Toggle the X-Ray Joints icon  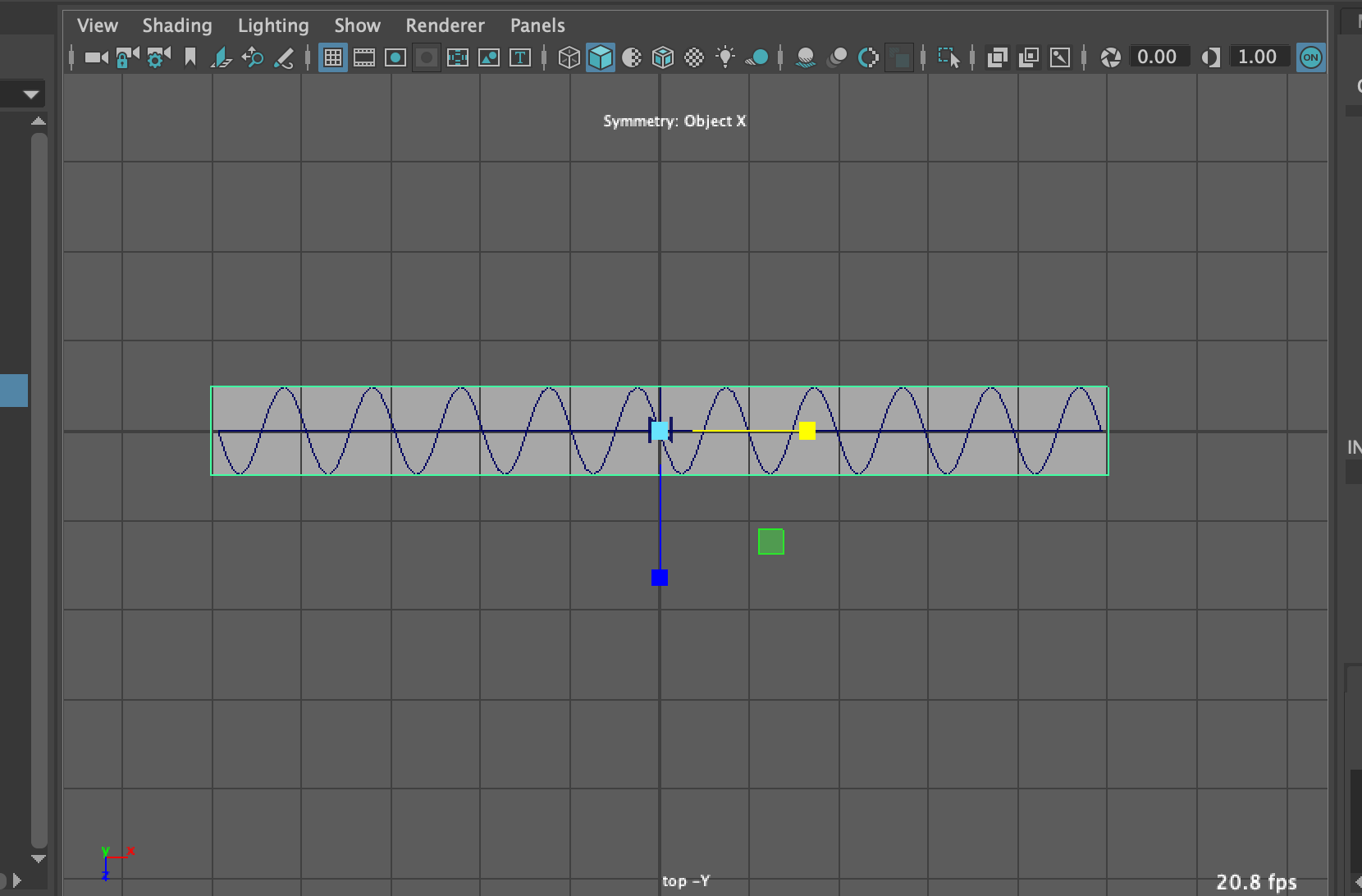pyautogui.click(x=1060, y=57)
